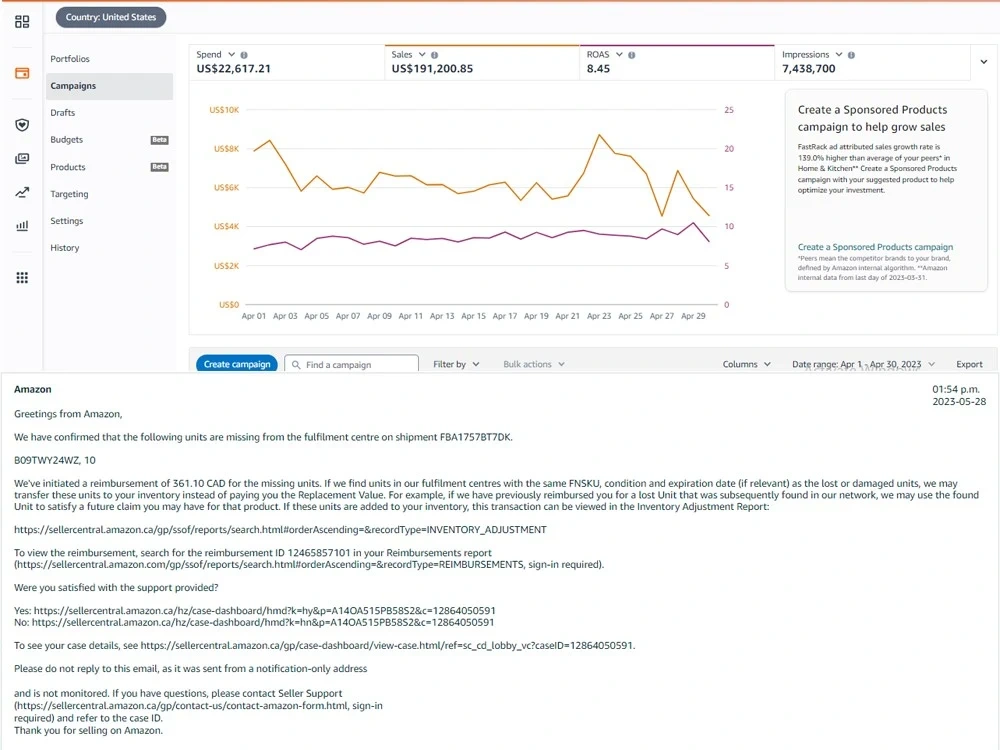Open Products in the side menu

68,167
